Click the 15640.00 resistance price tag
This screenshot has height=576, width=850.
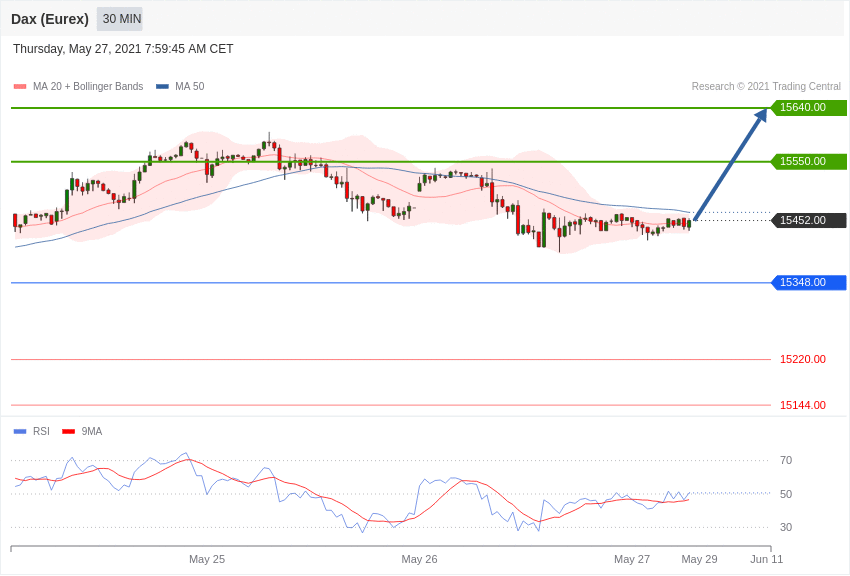[x=809, y=108]
